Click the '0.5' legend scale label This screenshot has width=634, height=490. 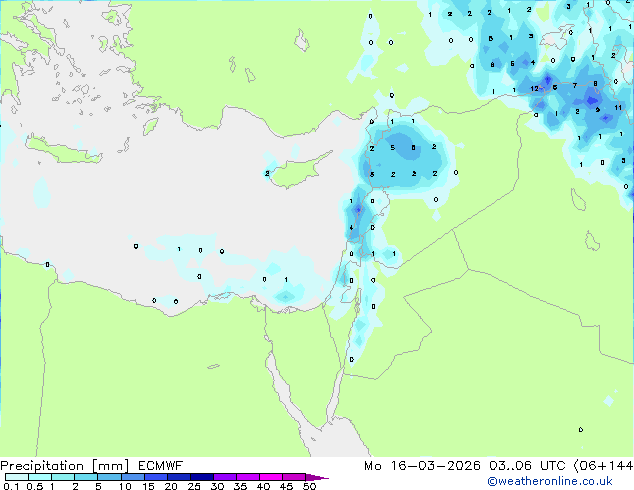[35, 486]
